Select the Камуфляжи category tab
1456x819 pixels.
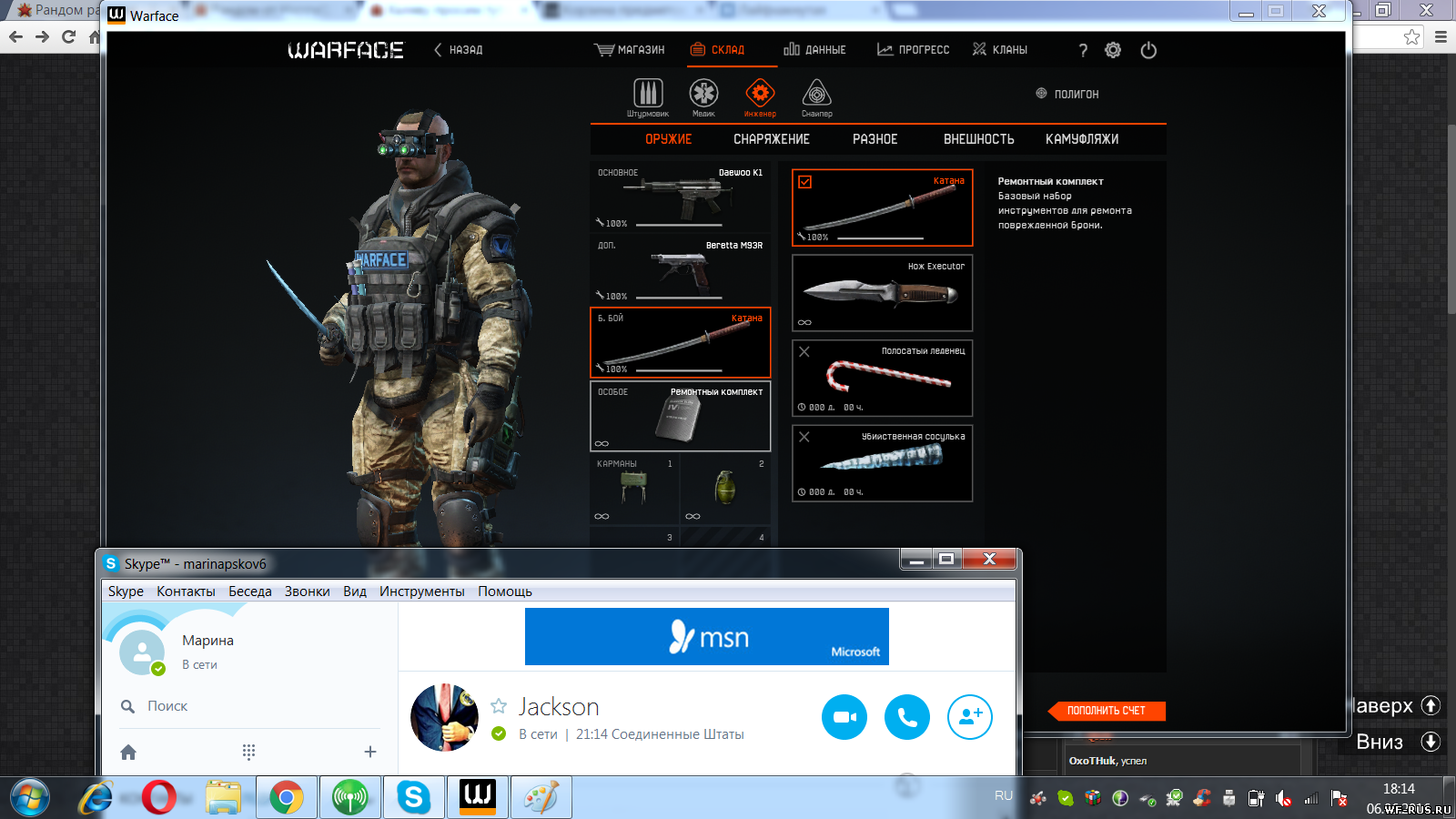click(x=1082, y=139)
